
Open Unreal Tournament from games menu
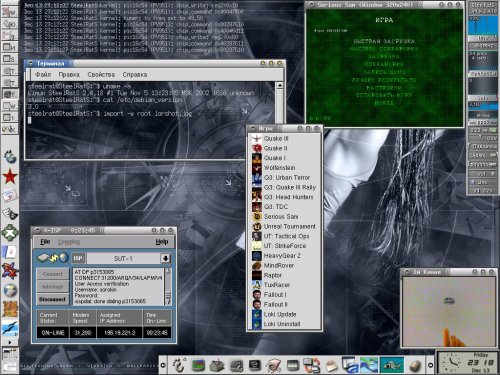[x=284, y=226]
